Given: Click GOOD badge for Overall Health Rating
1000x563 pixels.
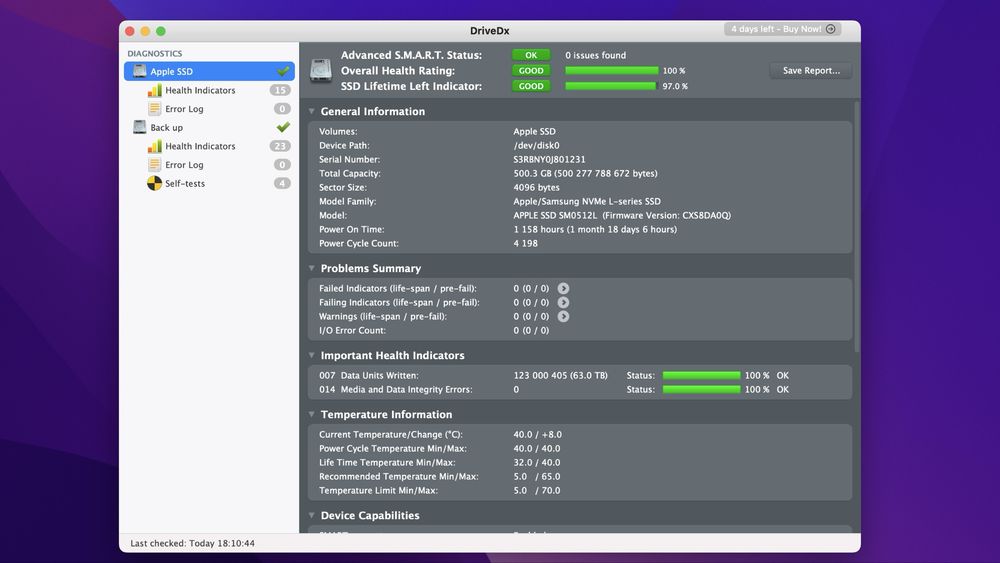Looking at the screenshot, I should click(x=531, y=71).
